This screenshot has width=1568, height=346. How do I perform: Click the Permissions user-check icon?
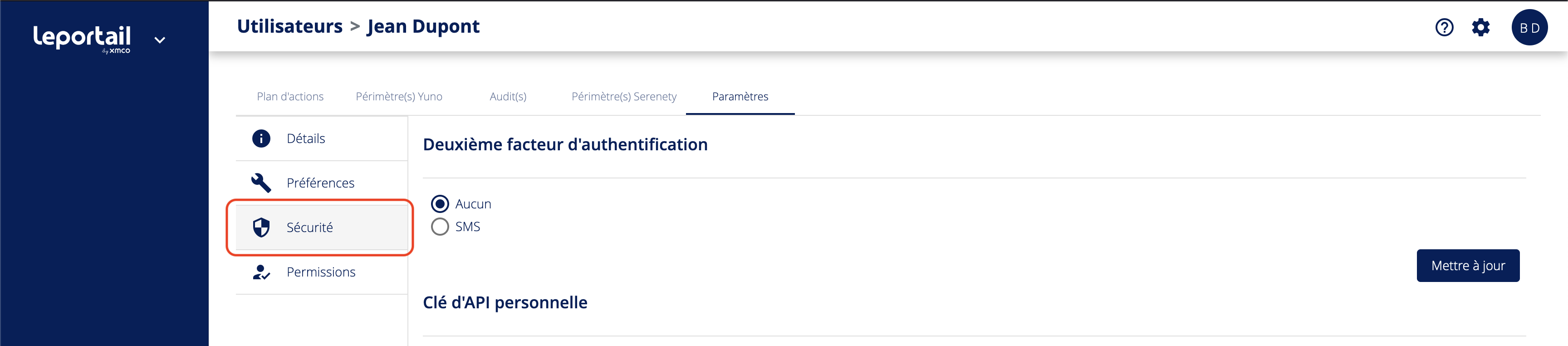click(261, 272)
